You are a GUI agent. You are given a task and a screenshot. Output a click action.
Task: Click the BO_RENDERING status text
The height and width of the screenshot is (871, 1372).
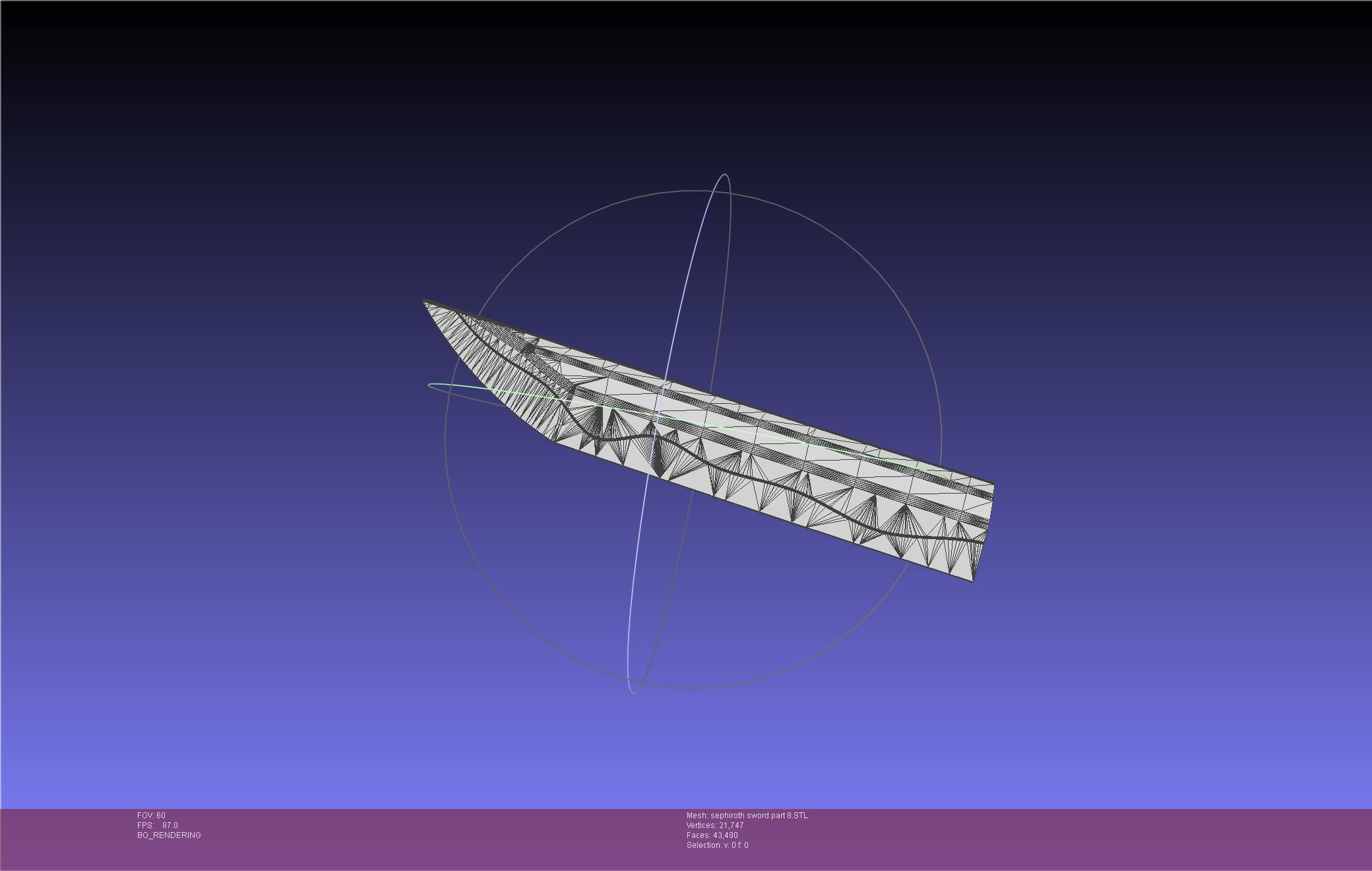click(x=169, y=835)
